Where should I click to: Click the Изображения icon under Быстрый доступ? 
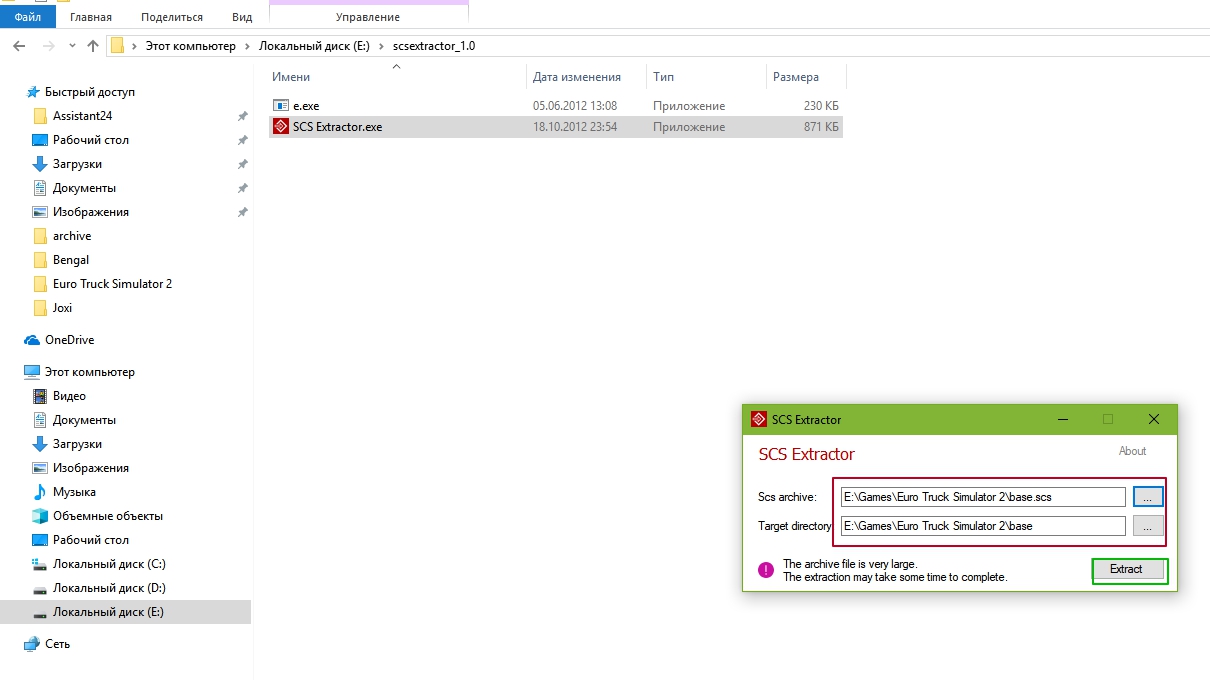point(40,212)
